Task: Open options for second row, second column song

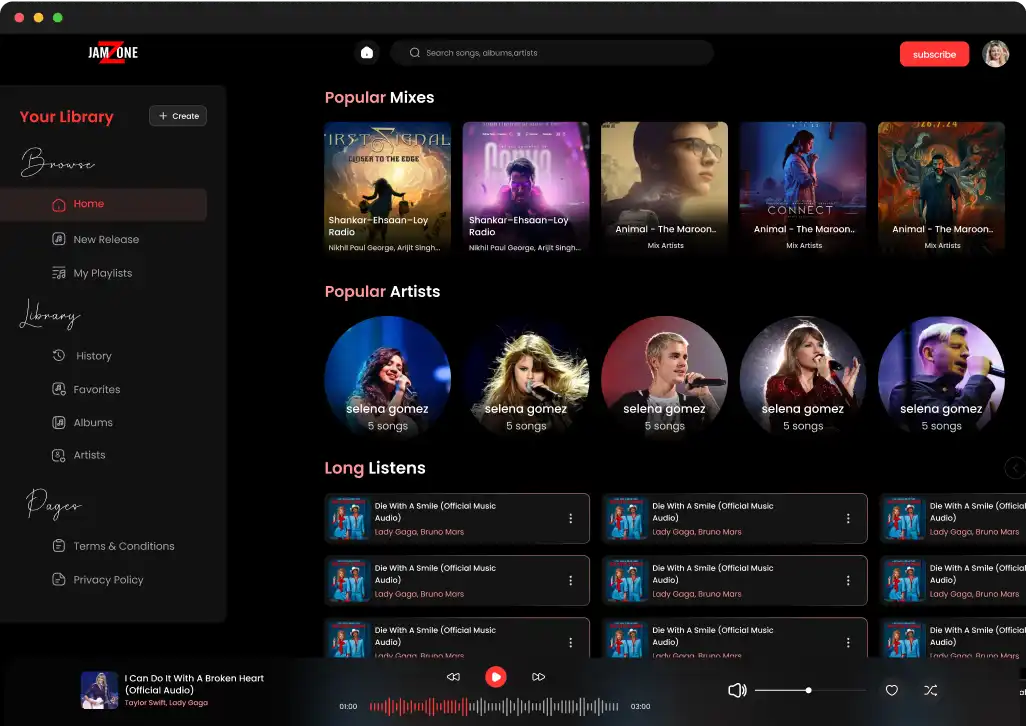Action: 848,580
